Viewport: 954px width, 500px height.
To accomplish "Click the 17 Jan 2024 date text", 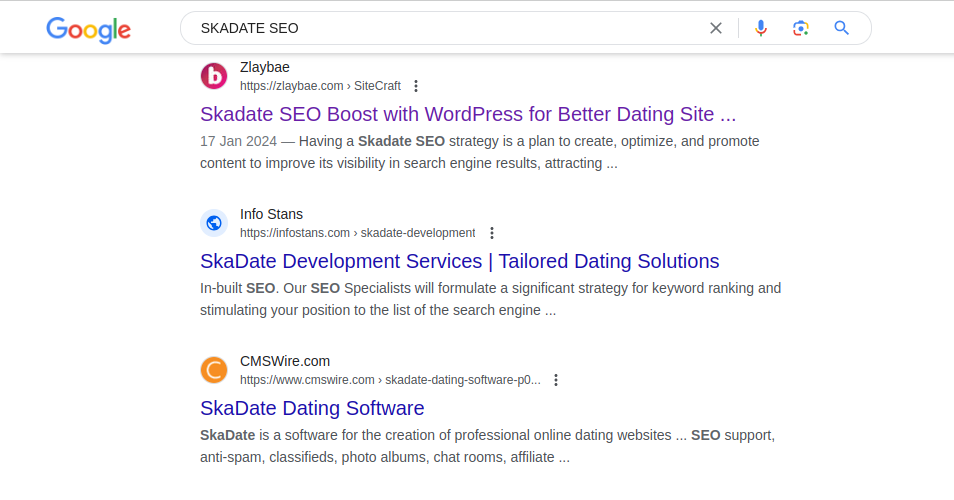I will coord(238,141).
